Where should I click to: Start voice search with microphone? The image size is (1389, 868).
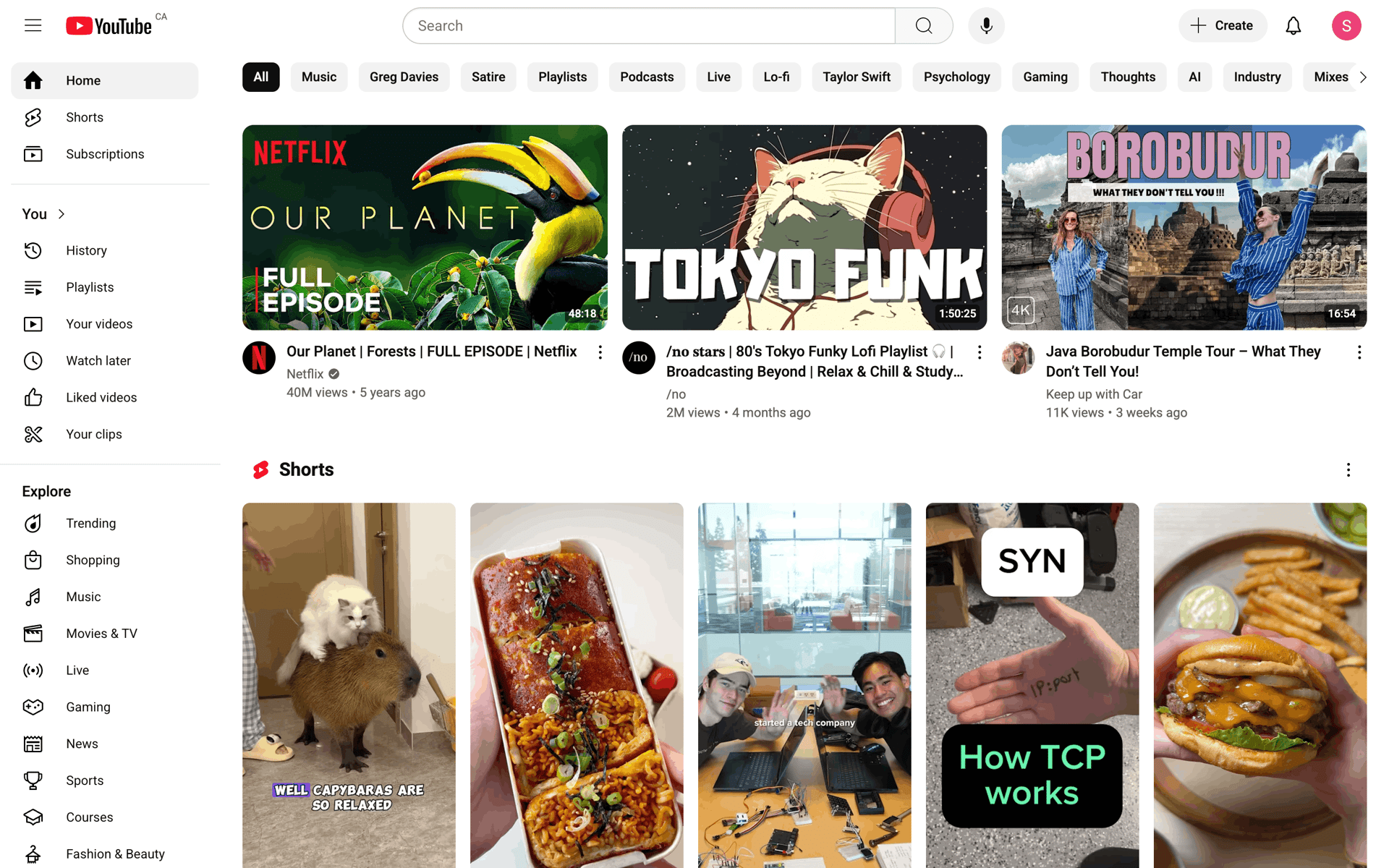(986, 26)
